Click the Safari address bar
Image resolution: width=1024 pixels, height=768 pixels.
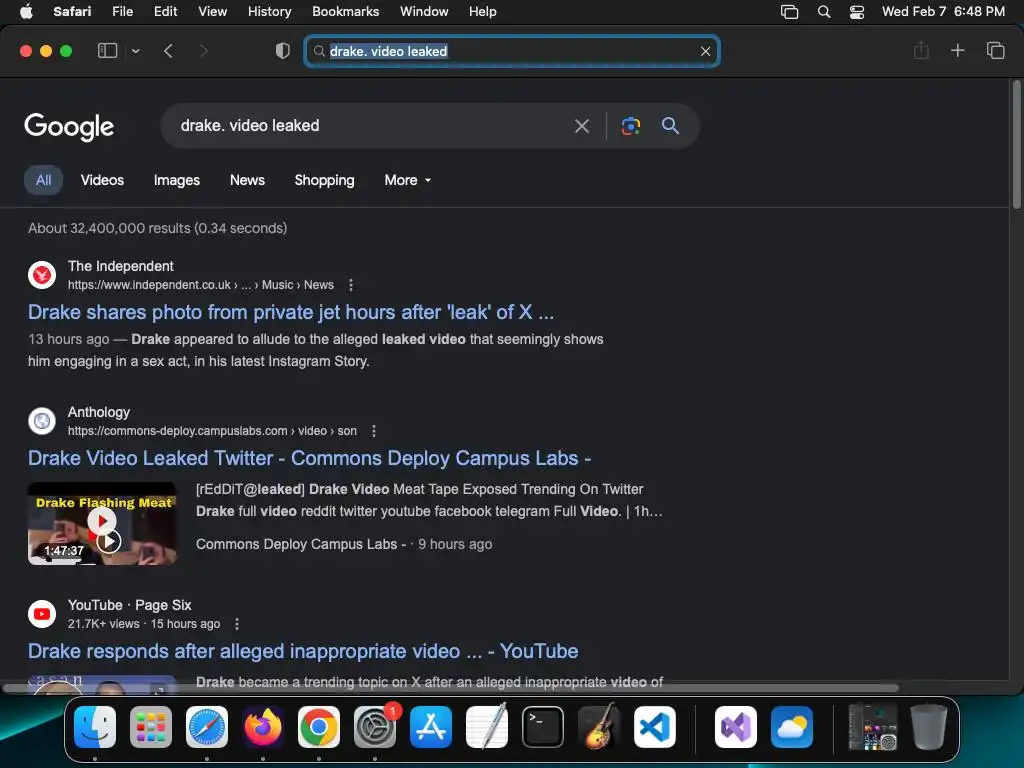click(x=512, y=51)
